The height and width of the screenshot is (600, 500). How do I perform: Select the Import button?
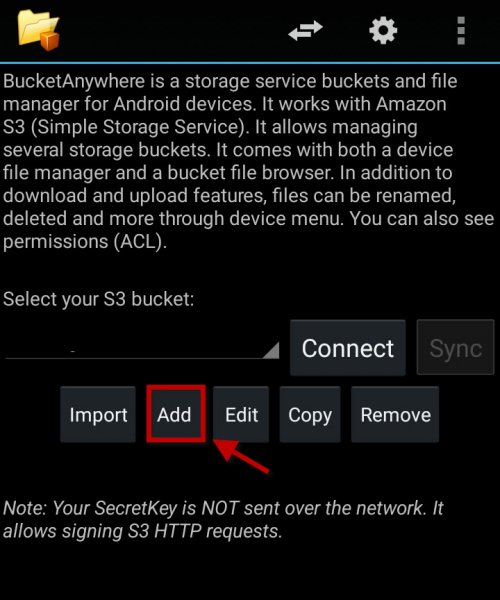click(98, 414)
